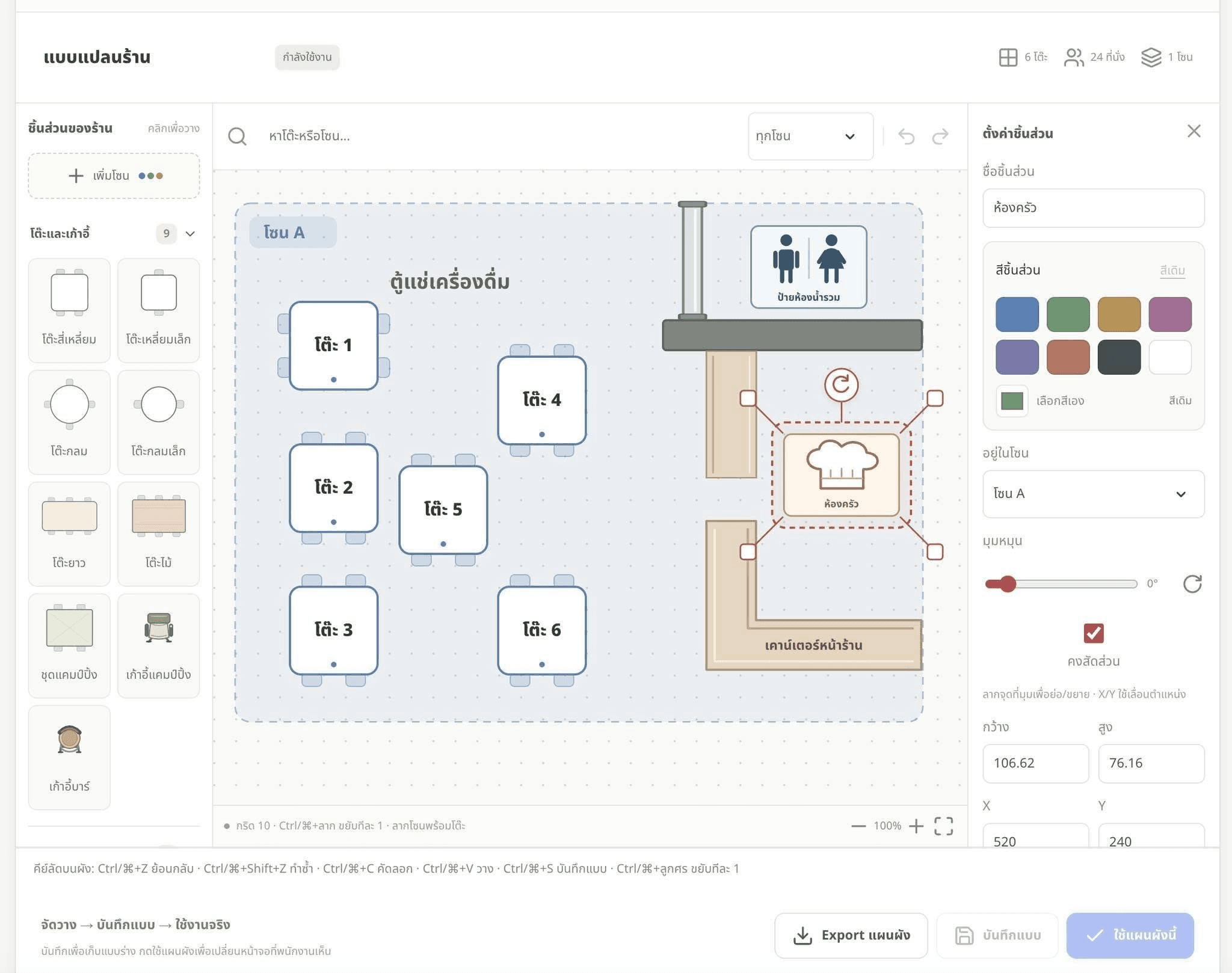The height and width of the screenshot is (973, 1232).
Task: Pick the pink-purple color swatch
Action: coord(1170,314)
